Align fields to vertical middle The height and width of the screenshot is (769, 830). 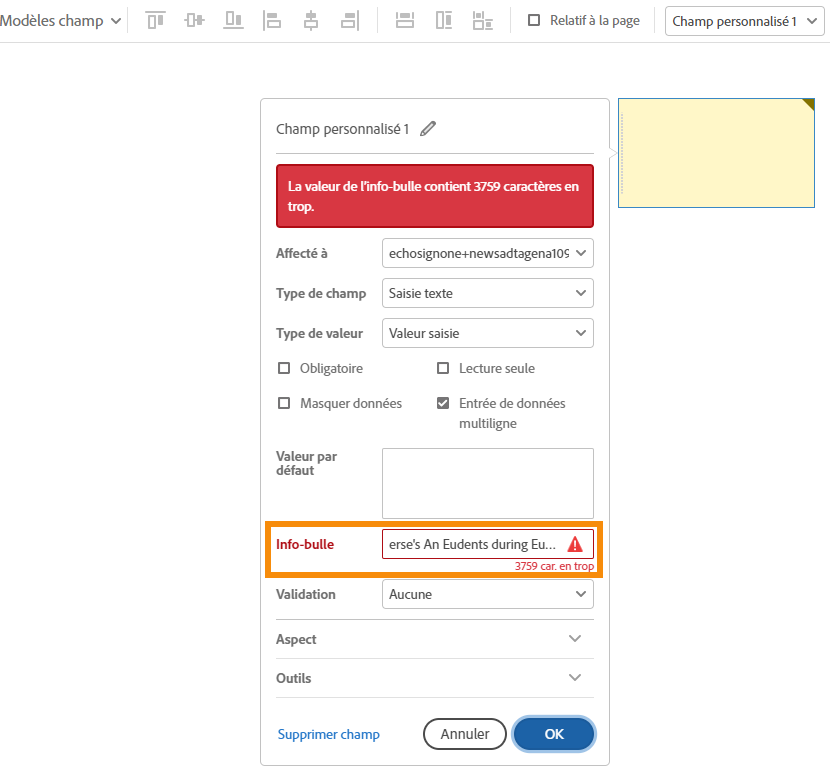click(194, 21)
